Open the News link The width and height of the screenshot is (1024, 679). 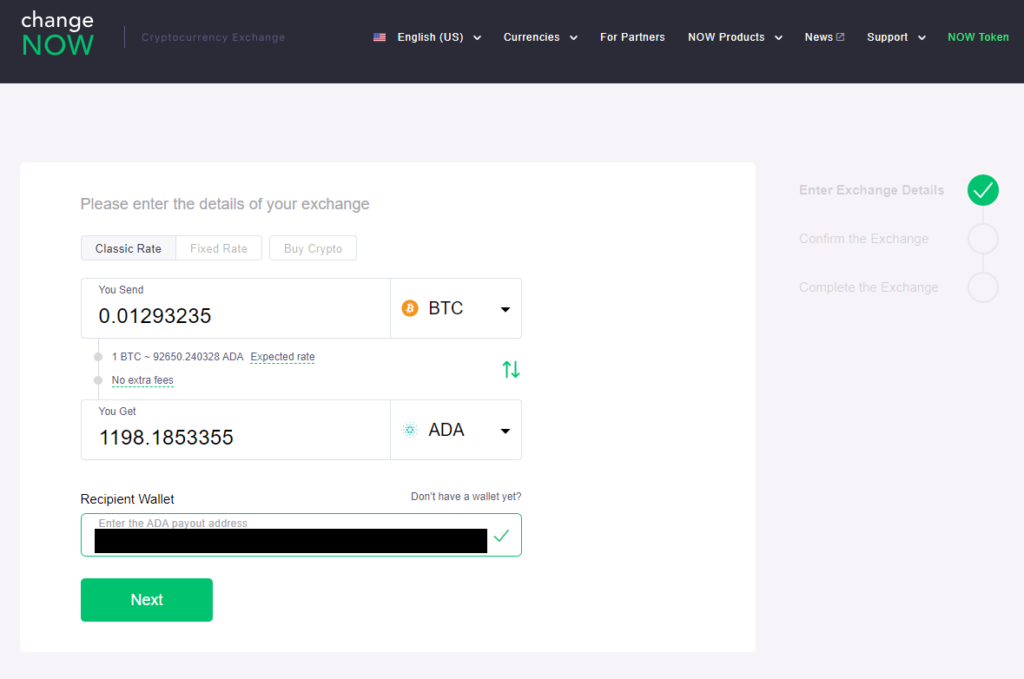point(824,37)
